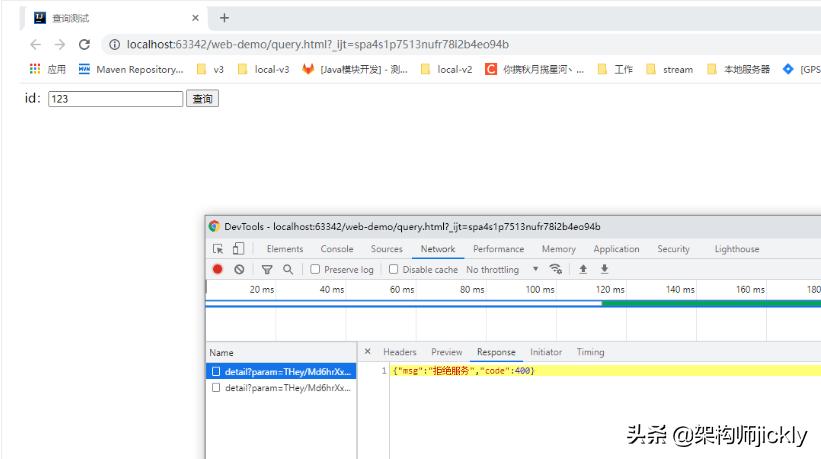This screenshot has height=459, width=821.
Task: Open the GPS bookmark with diamond icon
Action: [802, 69]
